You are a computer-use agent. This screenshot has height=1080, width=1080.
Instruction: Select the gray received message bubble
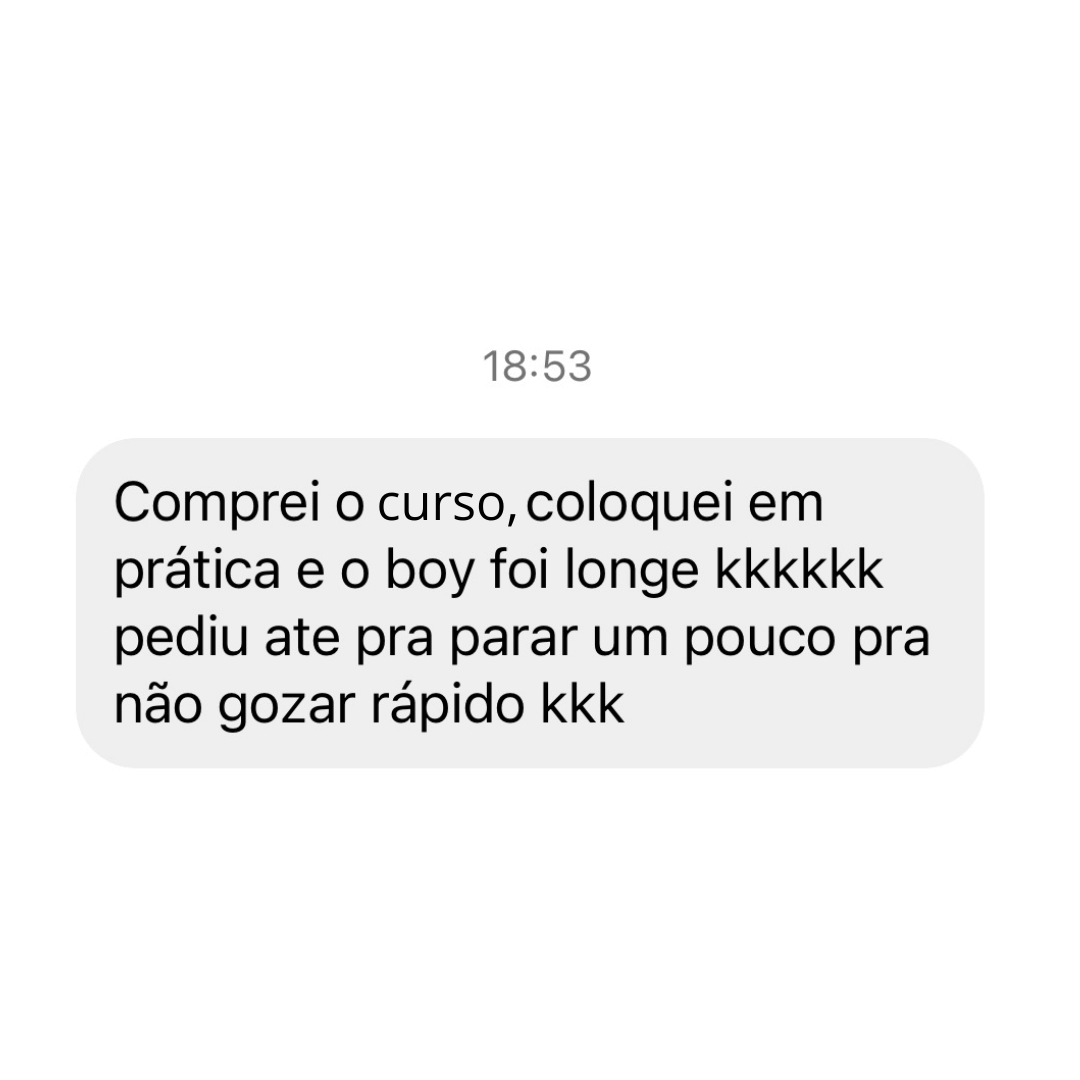530,603
